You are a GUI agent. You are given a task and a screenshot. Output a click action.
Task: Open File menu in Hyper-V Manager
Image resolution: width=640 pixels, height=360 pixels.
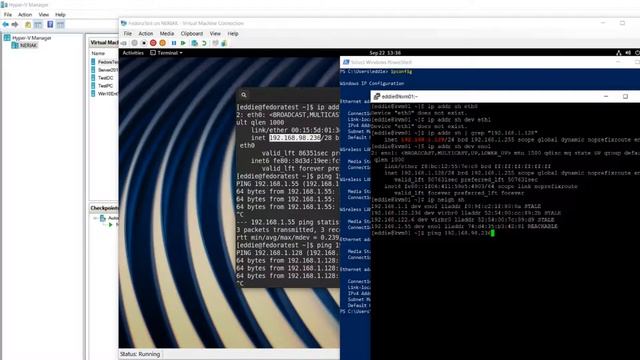point(8,15)
